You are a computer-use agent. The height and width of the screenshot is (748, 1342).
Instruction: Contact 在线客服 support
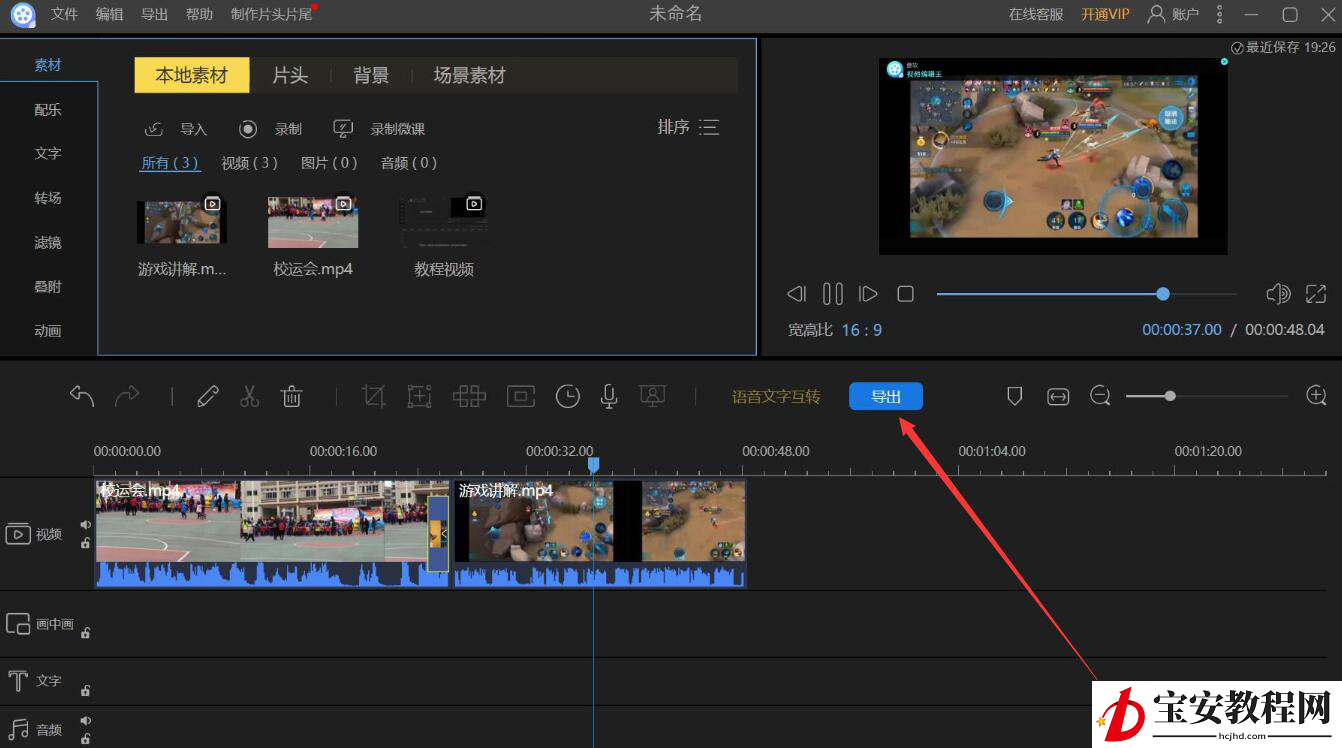coord(1036,14)
